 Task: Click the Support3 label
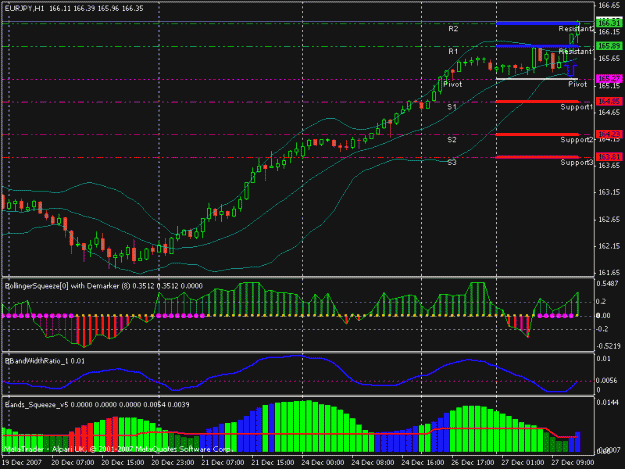click(576, 162)
